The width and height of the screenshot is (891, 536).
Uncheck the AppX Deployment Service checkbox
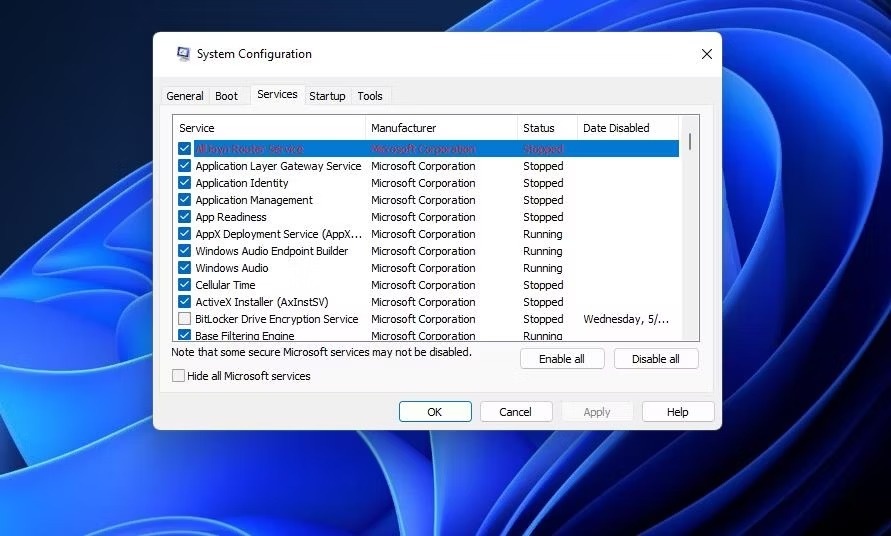(x=184, y=234)
